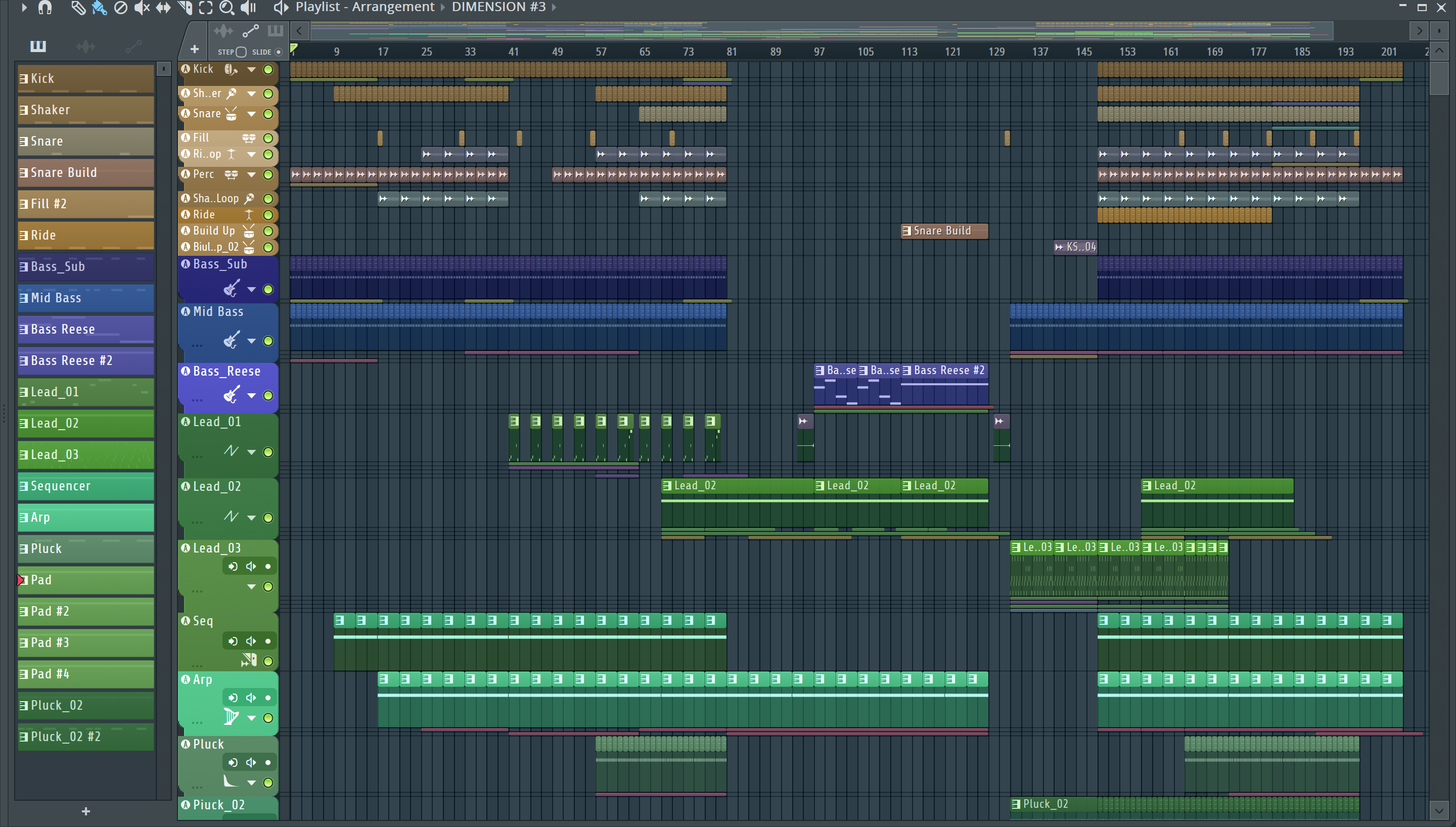The width and height of the screenshot is (1456, 827).
Task: Select the Snare Build pattern in picker
Action: (x=86, y=173)
